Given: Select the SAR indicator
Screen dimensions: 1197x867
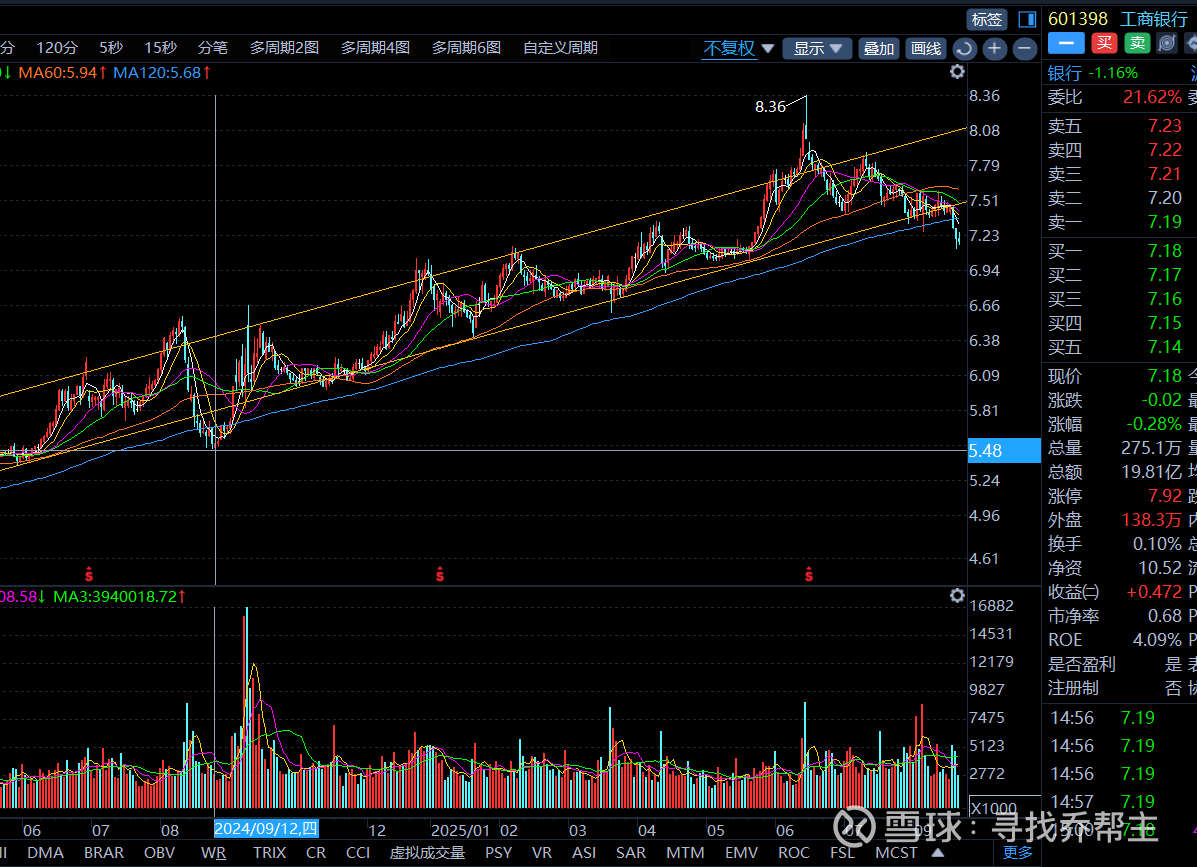Looking at the screenshot, I should (x=631, y=852).
